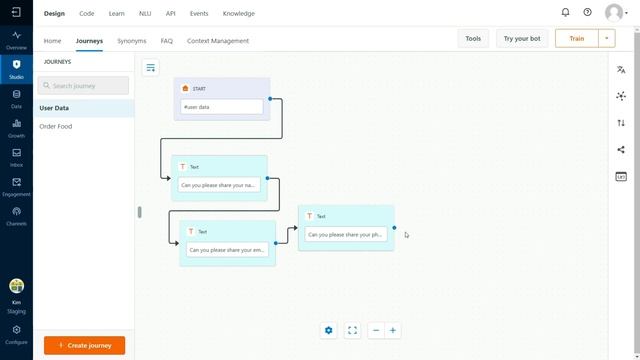Open the Data sidebar section
This screenshot has height=360, width=640.
16,99
